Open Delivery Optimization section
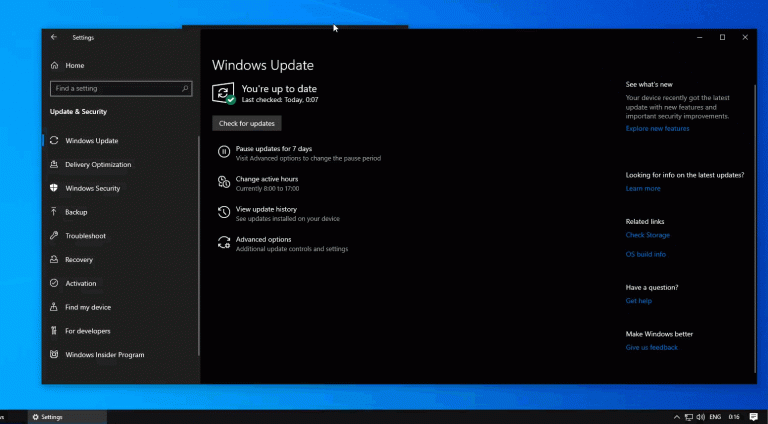Viewport: 768px width, 424px height. click(x=98, y=165)
